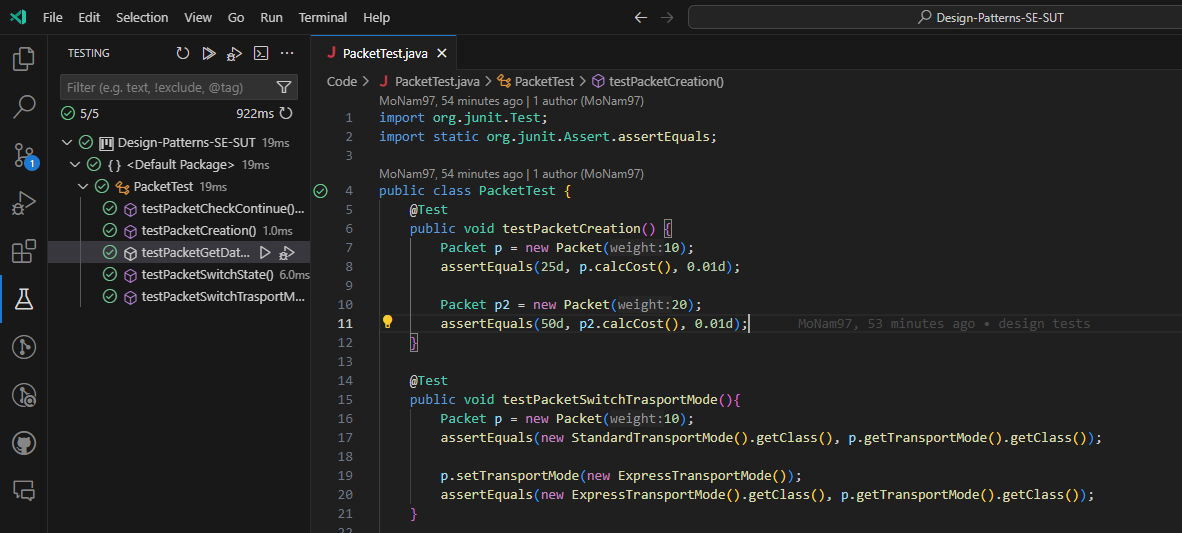This screenshot has width=1182, height=533.
Task: Collapse the Default Package tree node
Action: (x=75, y=164)
